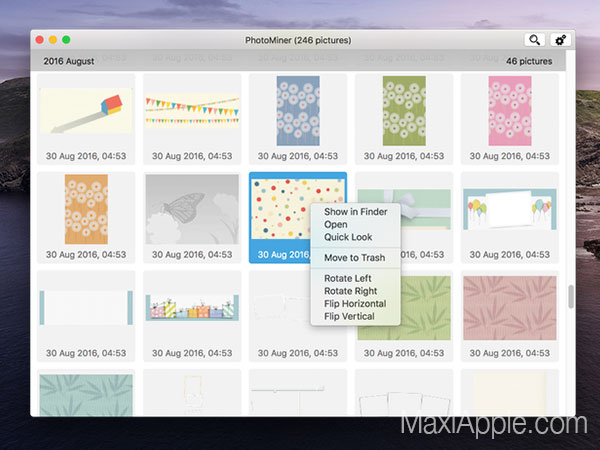600x450 pixels.
Task: Select the pink leaf pattern thumbnail
Action: (510, 308)
